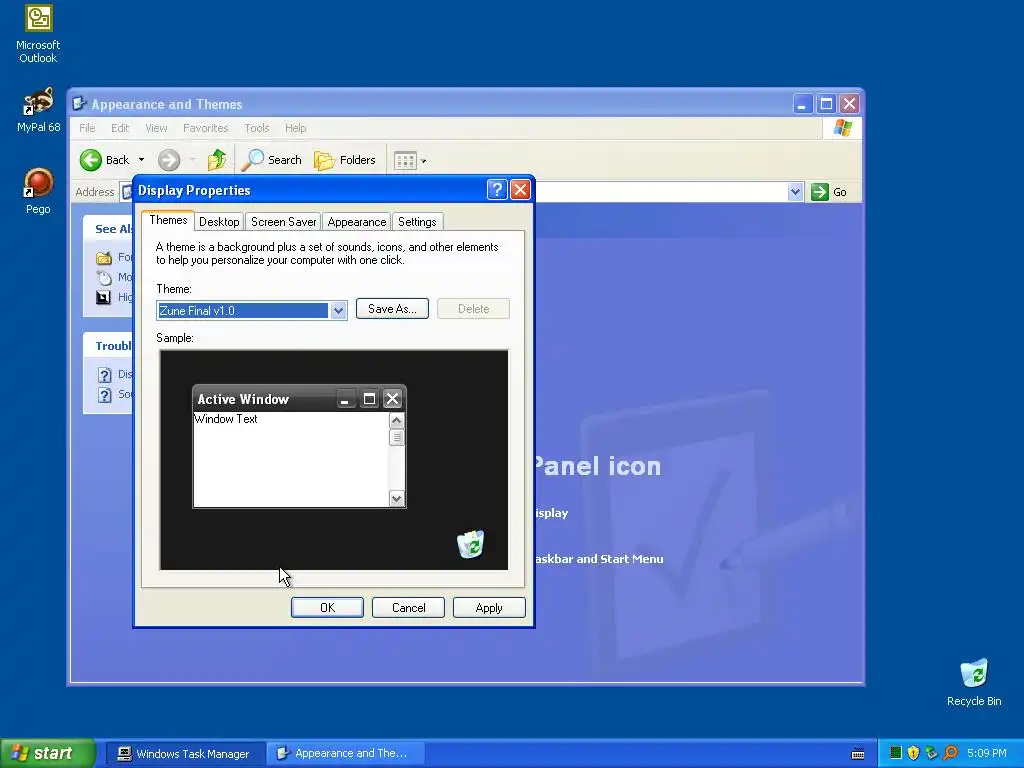The height and width of the screenshot is (768, 1024).
Task: Expand the Views dropdown arrow
Action: (424, 161)
